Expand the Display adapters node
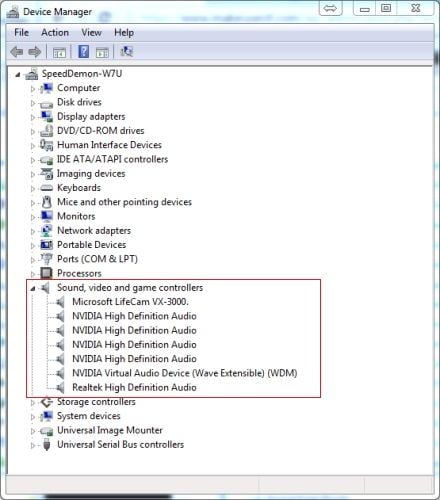Screen dimensions: 440x500 pos(32,117)
